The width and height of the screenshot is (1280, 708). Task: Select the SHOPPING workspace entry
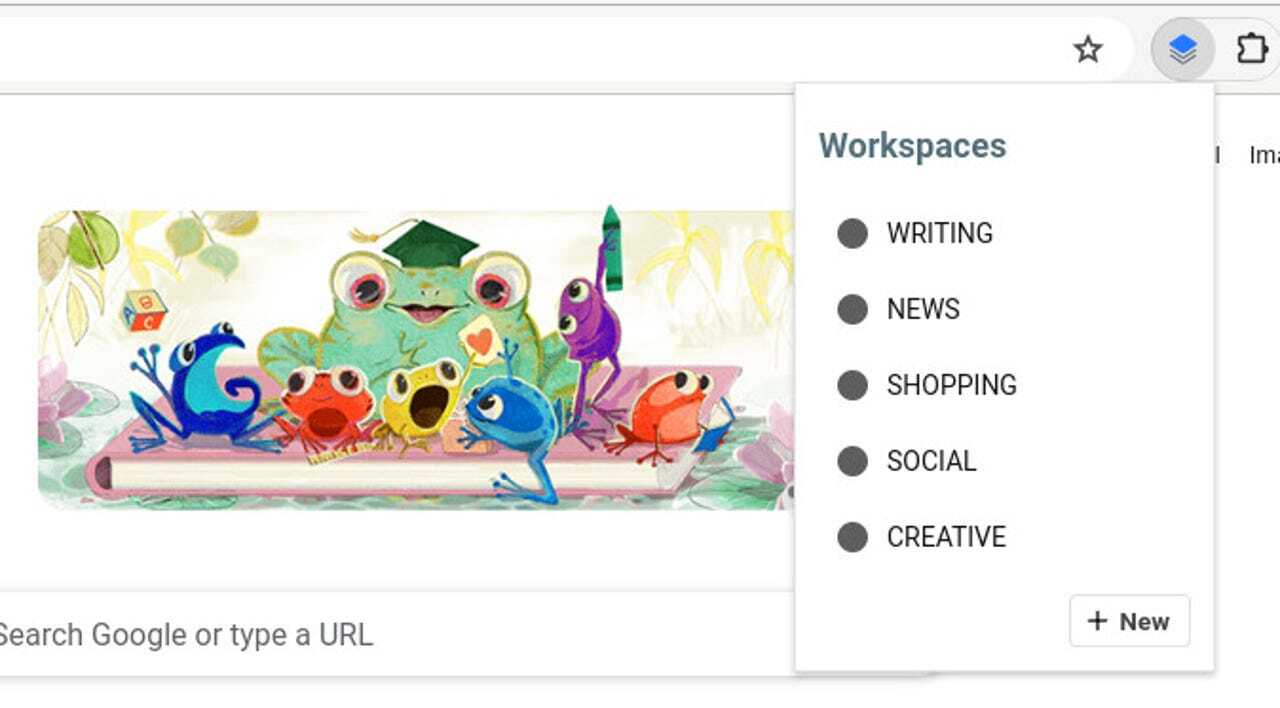click(x=951, y=385)
